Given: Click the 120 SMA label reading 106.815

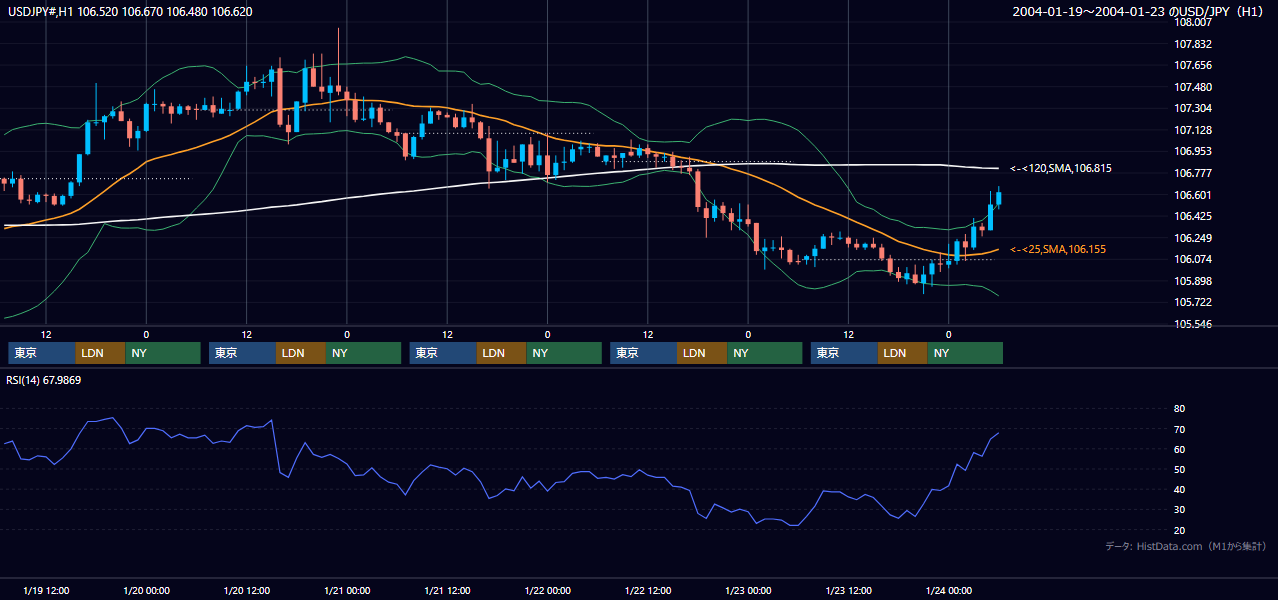Looking at the screenshot, I should coord(1061,168).
